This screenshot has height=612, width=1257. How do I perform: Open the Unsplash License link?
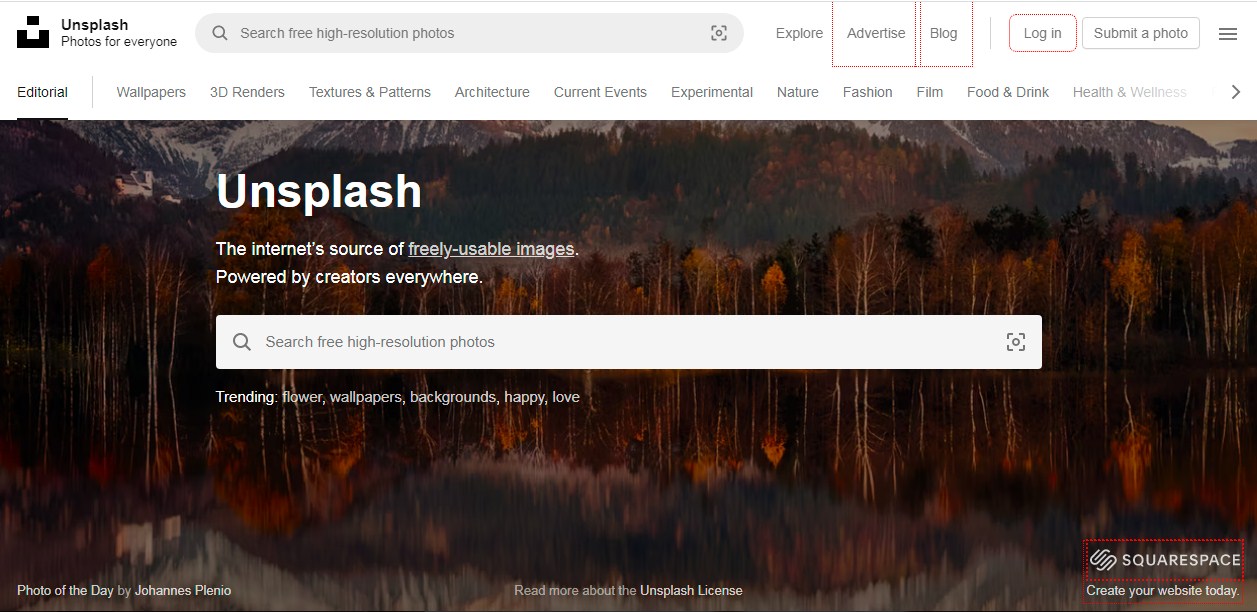point(691,590)
